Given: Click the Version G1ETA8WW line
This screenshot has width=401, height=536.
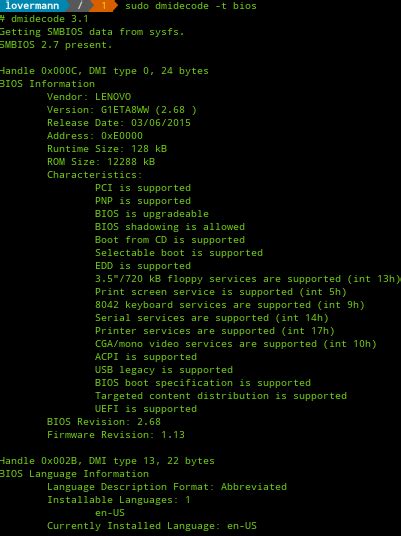Looking at the screenshot, I should click(x=122, y=110).
